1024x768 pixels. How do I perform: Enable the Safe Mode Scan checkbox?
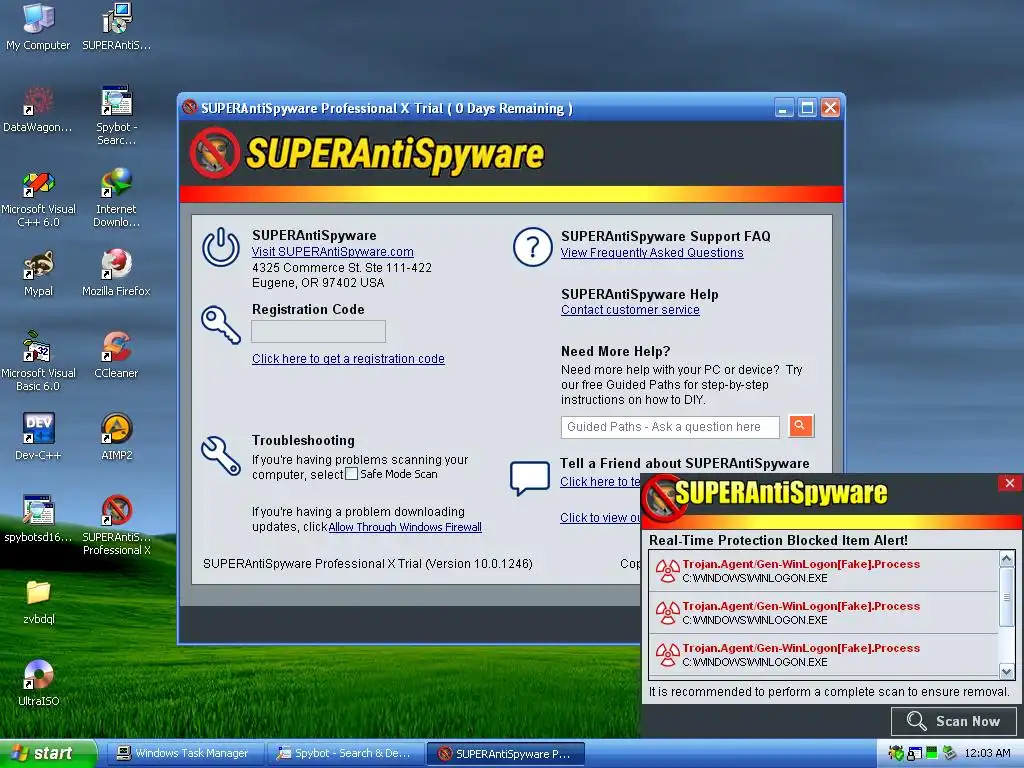point(351,474)
